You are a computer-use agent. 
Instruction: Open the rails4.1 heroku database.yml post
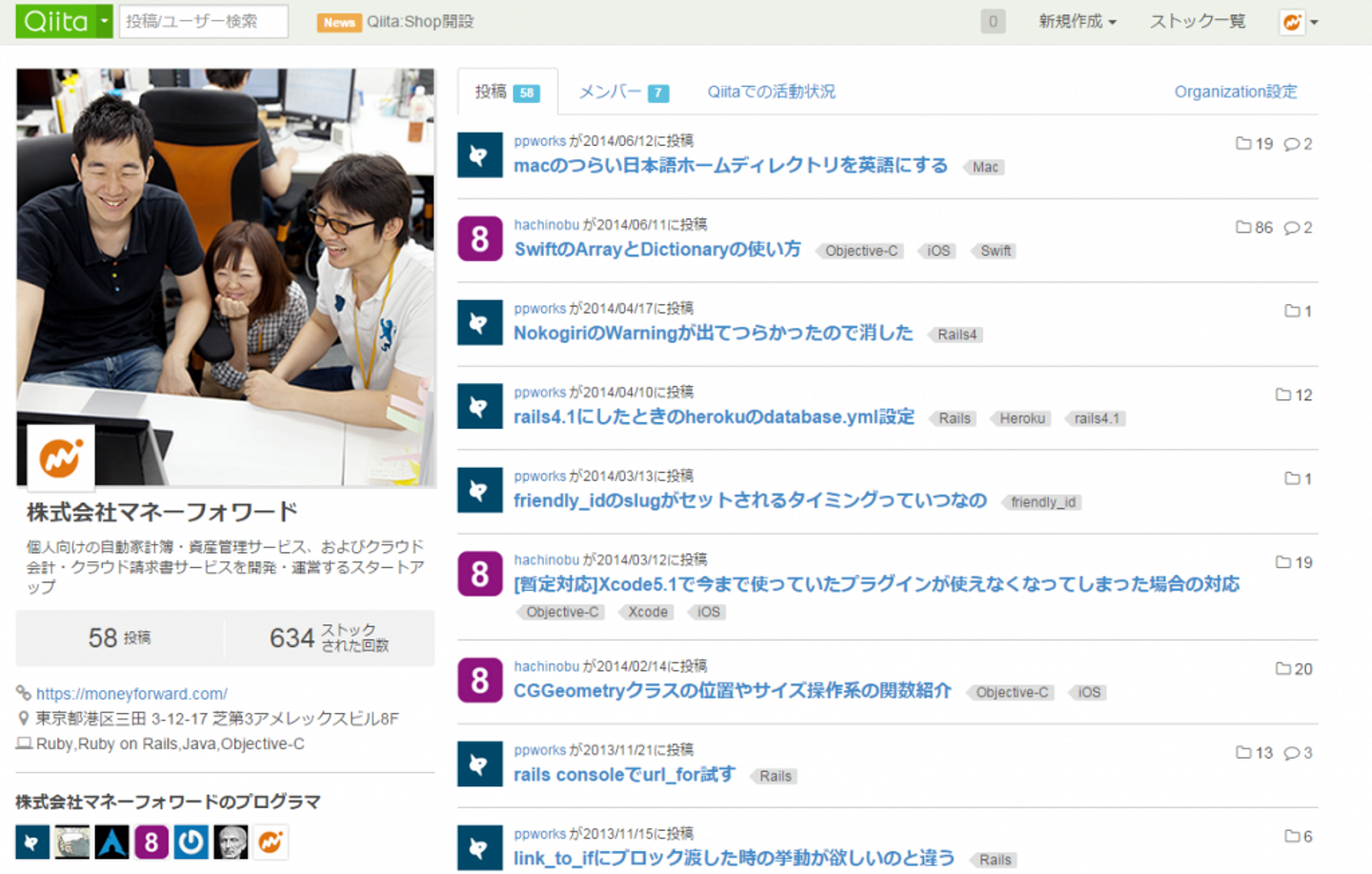coord(714,417)
